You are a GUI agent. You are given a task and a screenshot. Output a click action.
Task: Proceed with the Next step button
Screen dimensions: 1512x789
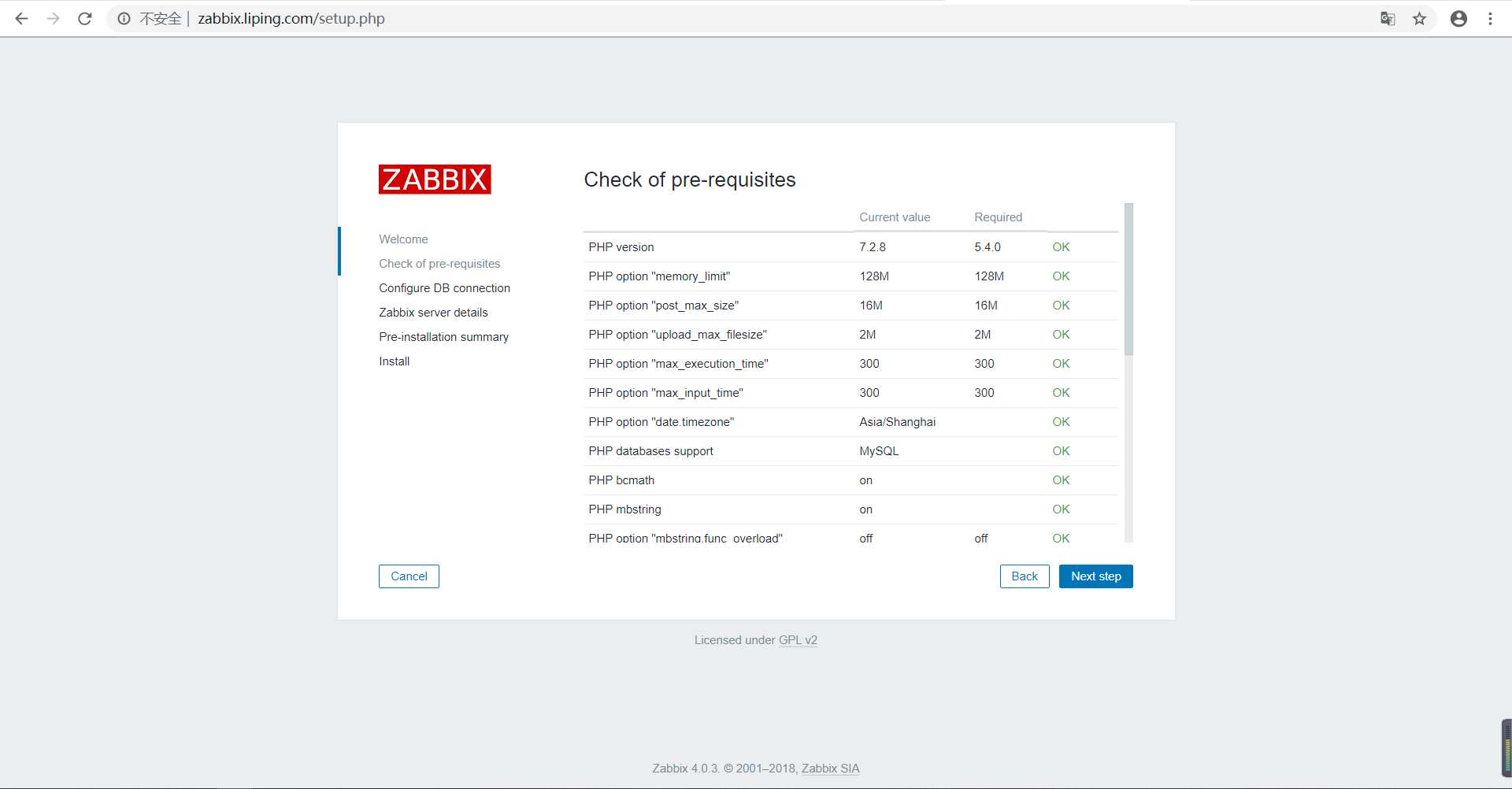coord(1096,576)
